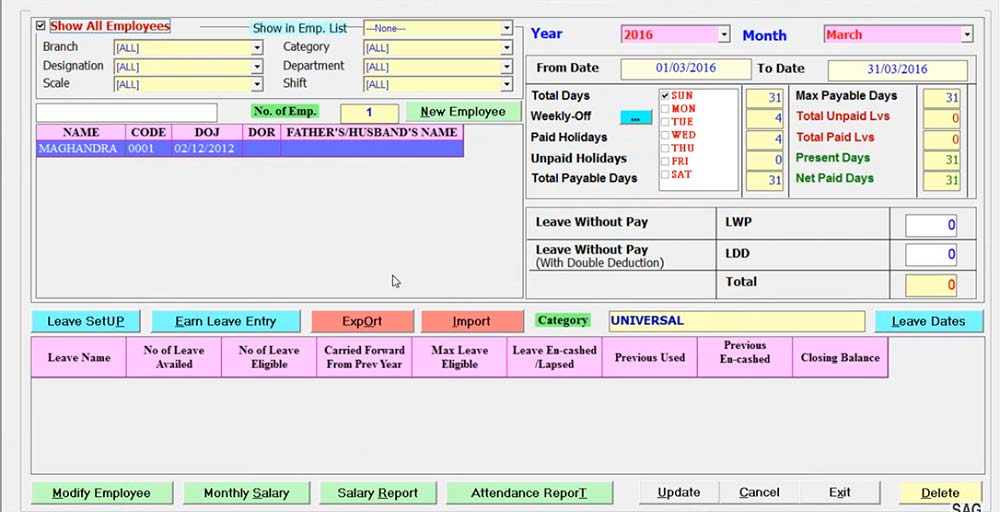Click the Total Unpaid Lvs field
The width and height of the screenshot is (1000, 512).
(941, 119)
